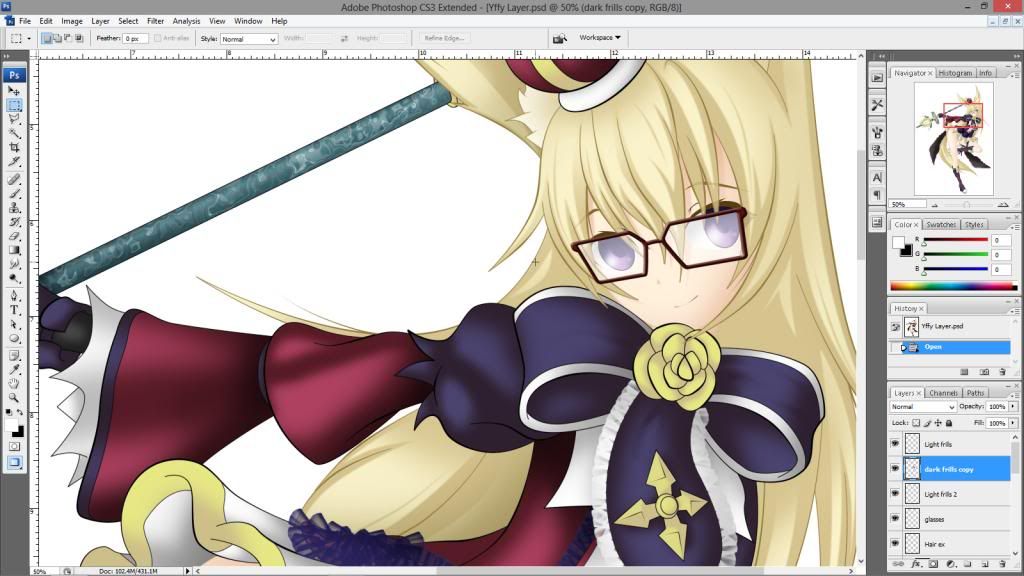The height and width of the screenshot is (576, 1024).
Task: Click the delete layer trash icon
Action: coord(1001,565)
